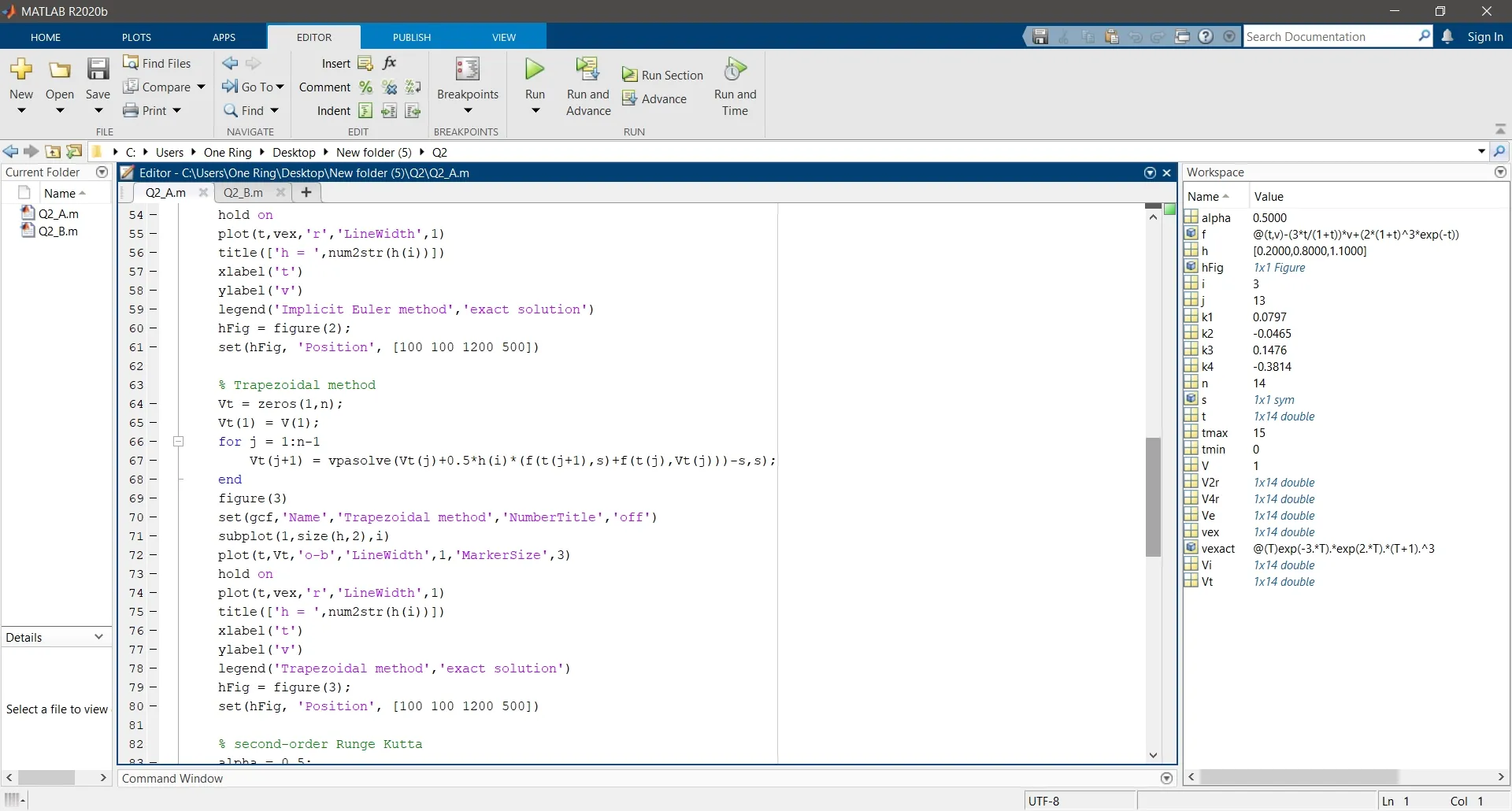Expand the Compare dropdown arrow
Screen dimensions: 1512x811
[x=201, y=87]
